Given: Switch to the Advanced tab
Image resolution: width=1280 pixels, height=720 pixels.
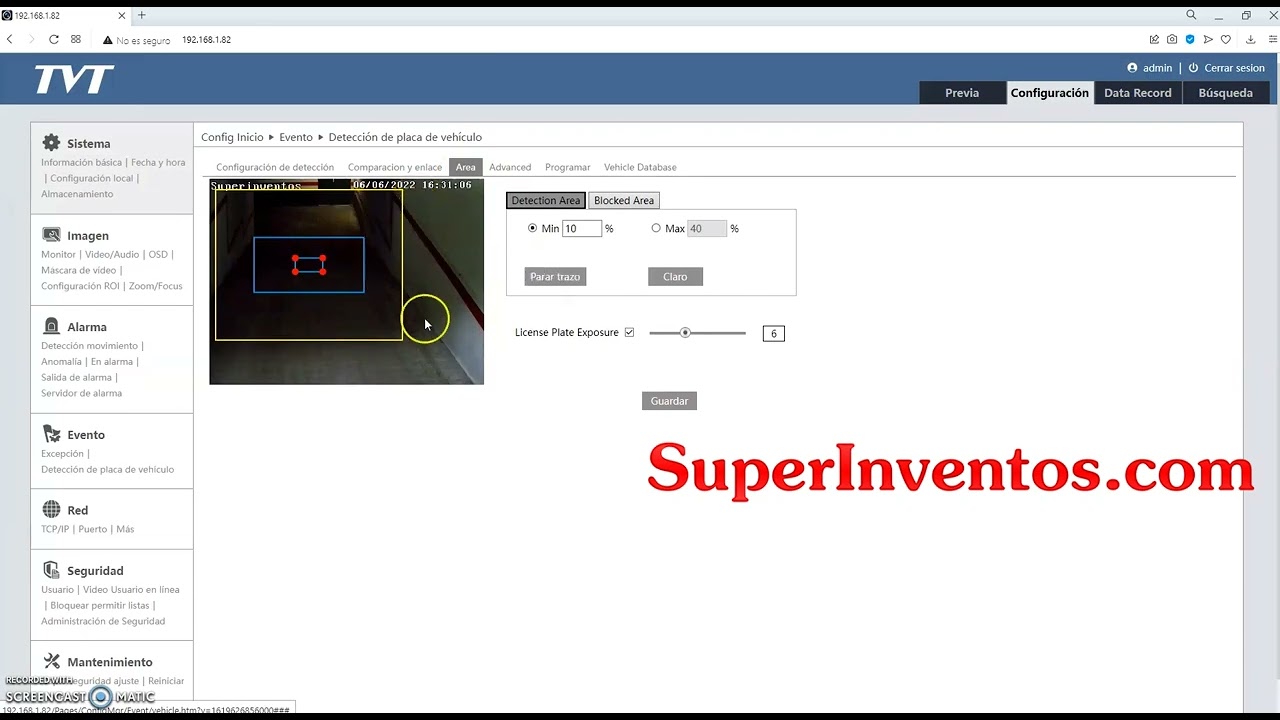Looking at the screenshot, I should (510, 167).
